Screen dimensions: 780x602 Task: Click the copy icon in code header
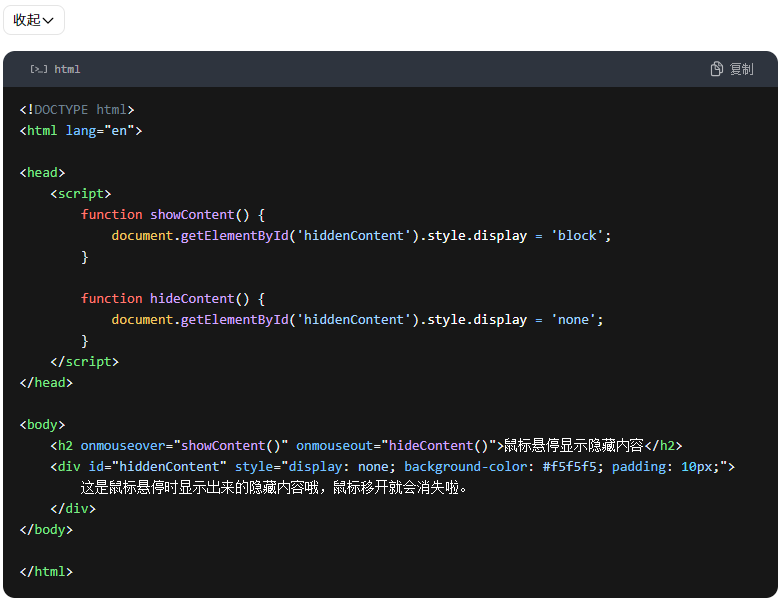tap(716, 69)
